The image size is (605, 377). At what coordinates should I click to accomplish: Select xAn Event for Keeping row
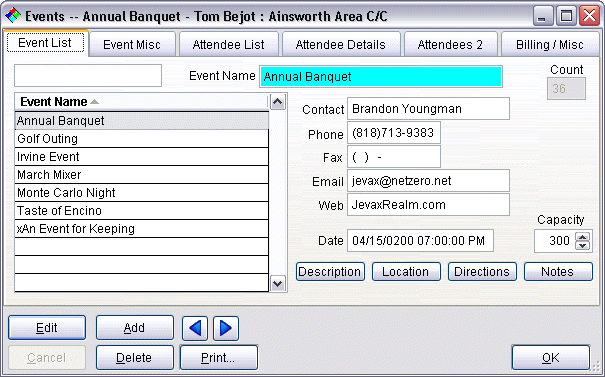click(141, 229)
